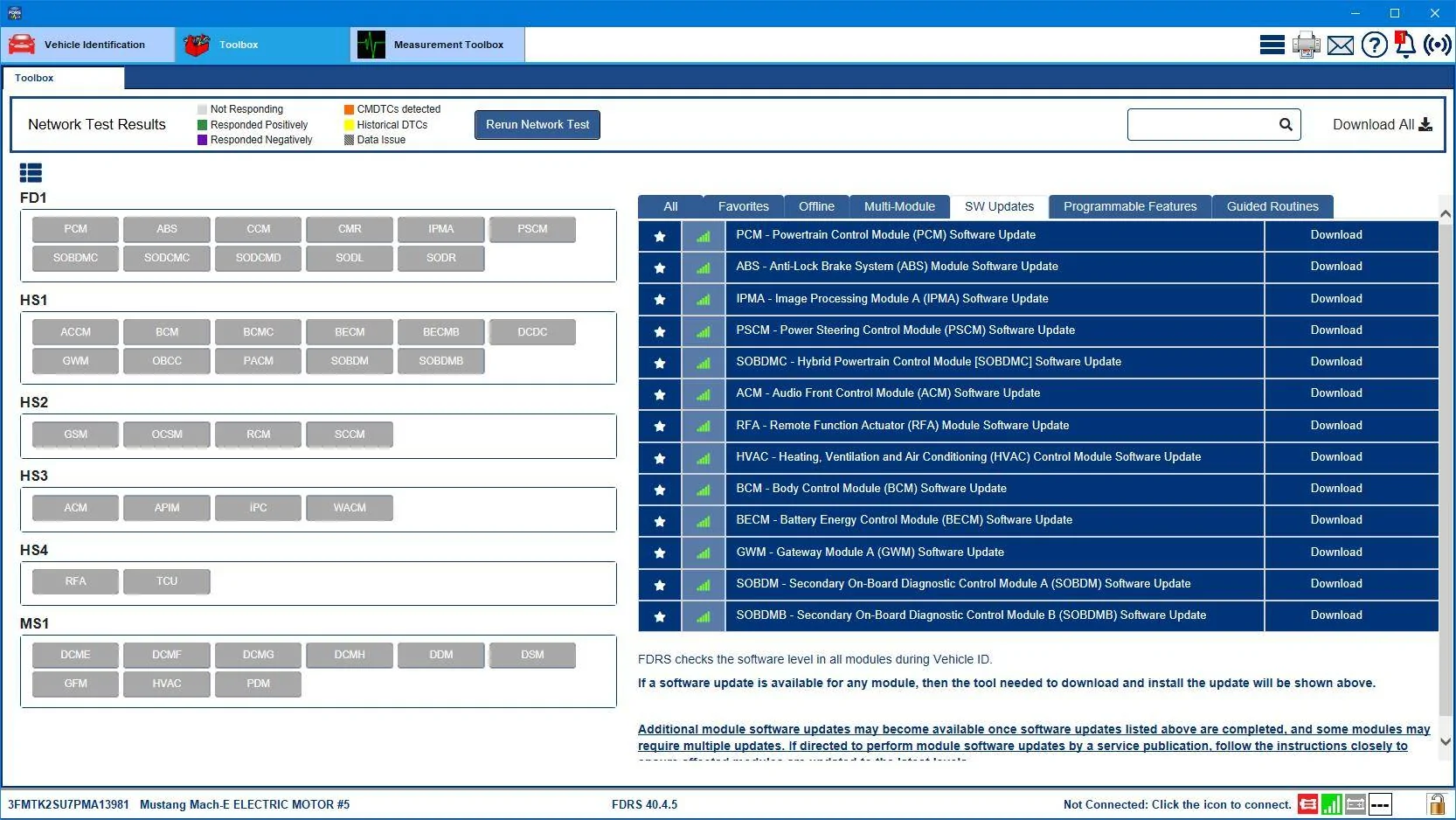Toggle the module list view icon
Image resolution: width=1456 pixels, height=820 pixels.
(31, 173)
